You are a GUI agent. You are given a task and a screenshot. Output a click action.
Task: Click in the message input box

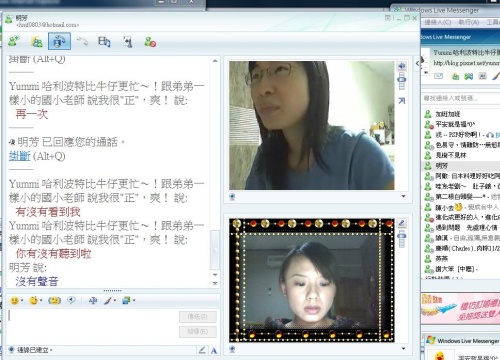click(x=92, y=325)
